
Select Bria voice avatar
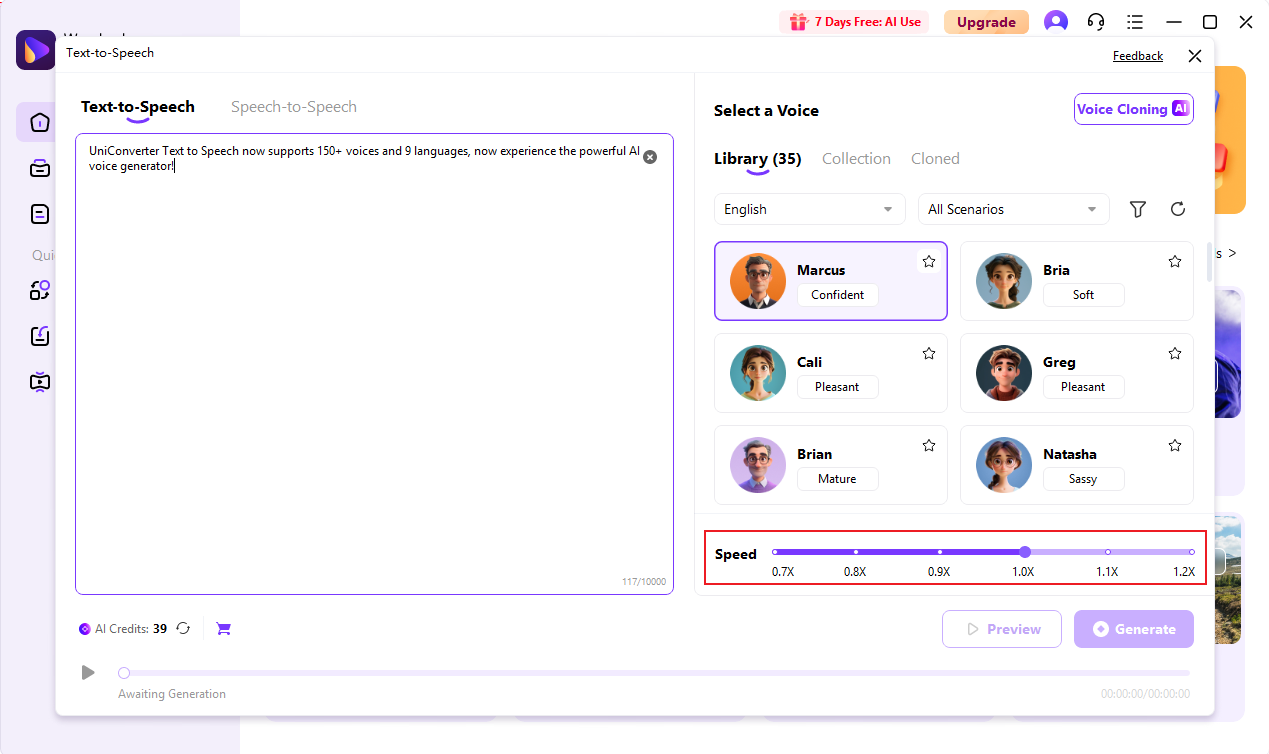click(x=1004, y=281)
